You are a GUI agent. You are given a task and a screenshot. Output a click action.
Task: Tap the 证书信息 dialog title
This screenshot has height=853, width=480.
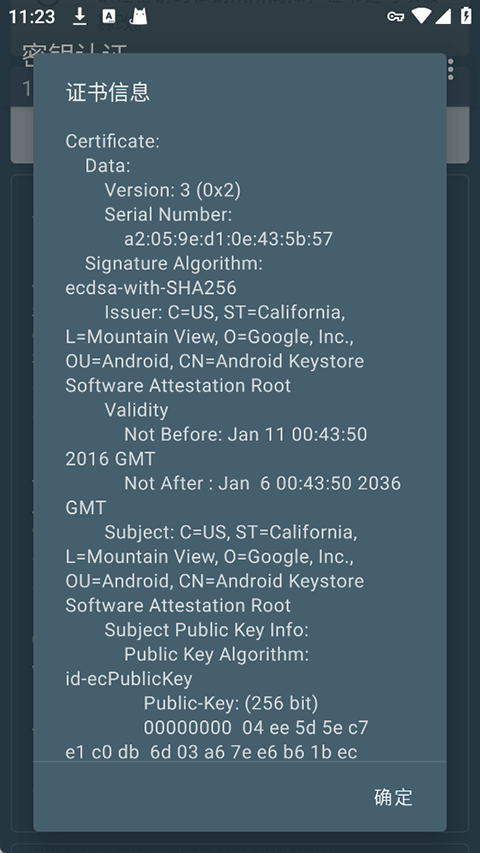pos(108,92)
